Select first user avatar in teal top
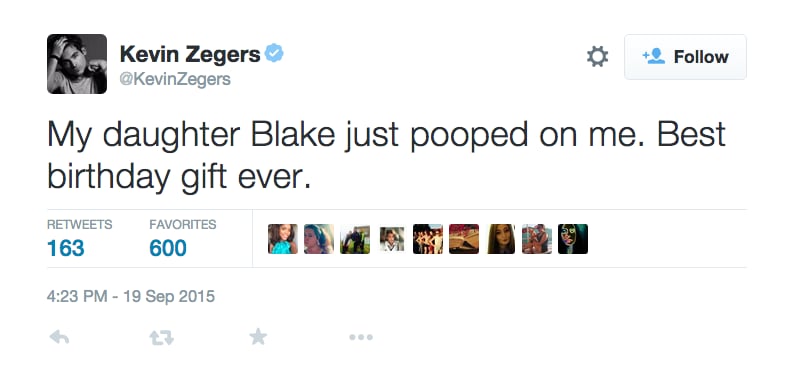This screenshot has height=386, width=793. (x=283, y=239)
